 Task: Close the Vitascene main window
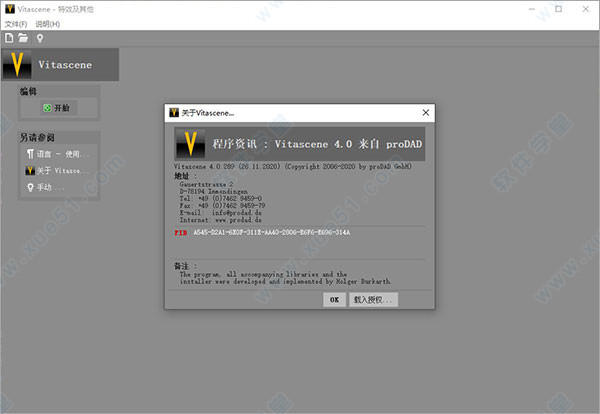(585, 9)
